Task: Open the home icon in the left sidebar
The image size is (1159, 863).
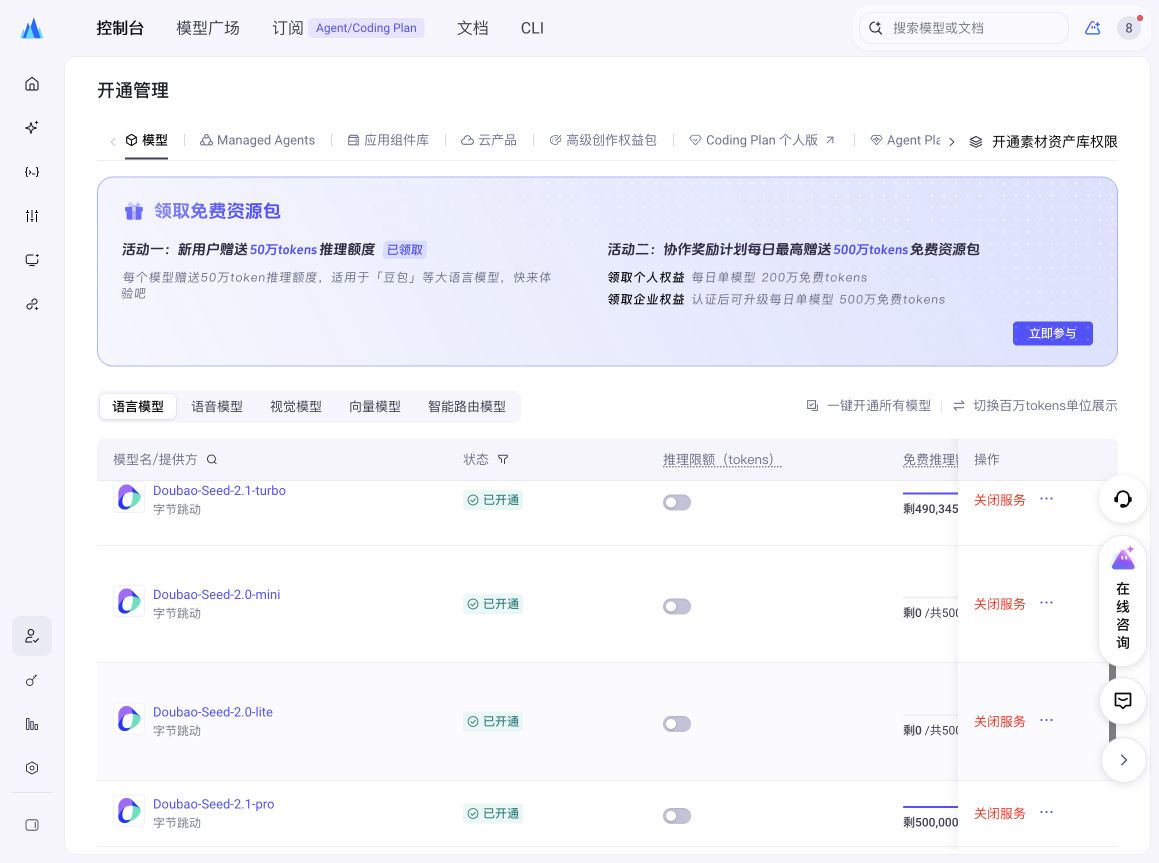Action: pyautogui.click(x=32, y=83)
